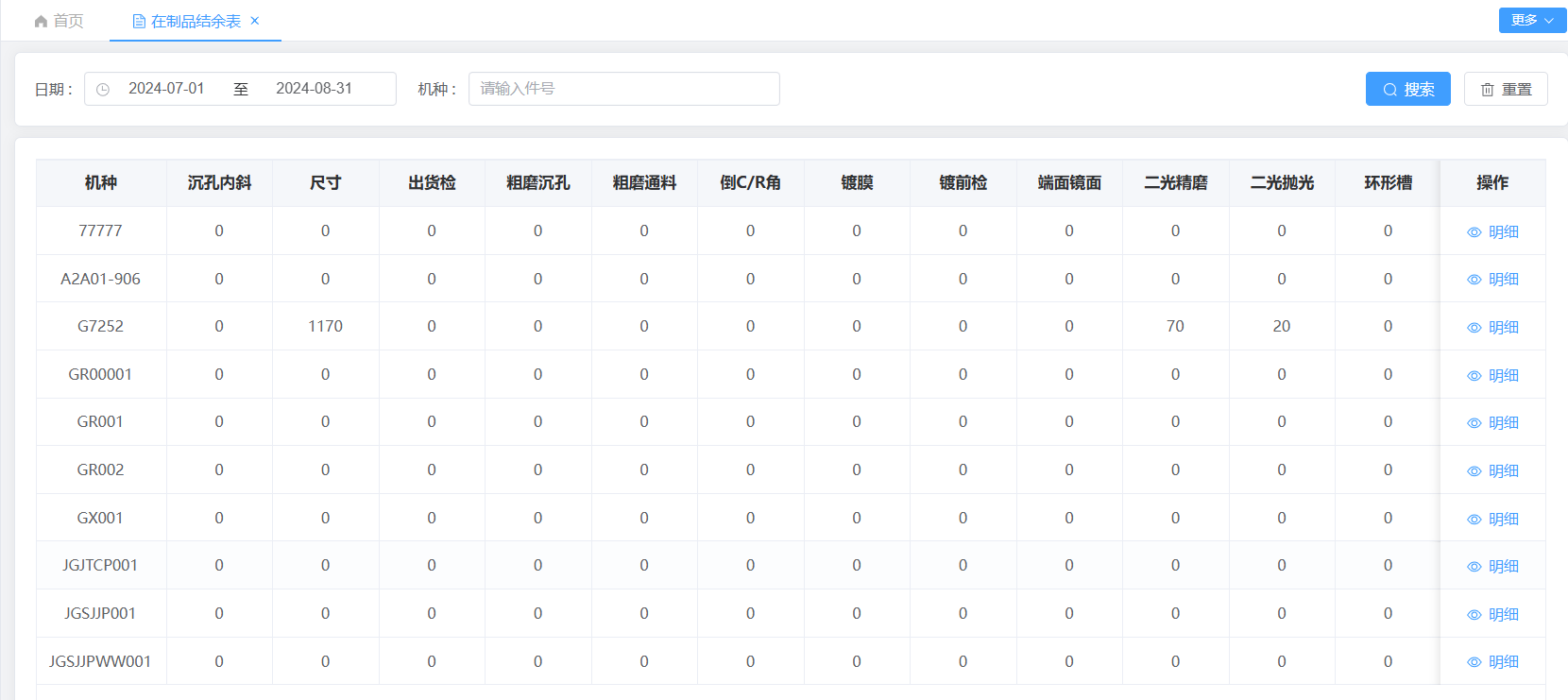Image resolution: width=1568 pixels, height=700 pixels.
Task: Open the 首页 home tab
Action: [x=59, y=21]
